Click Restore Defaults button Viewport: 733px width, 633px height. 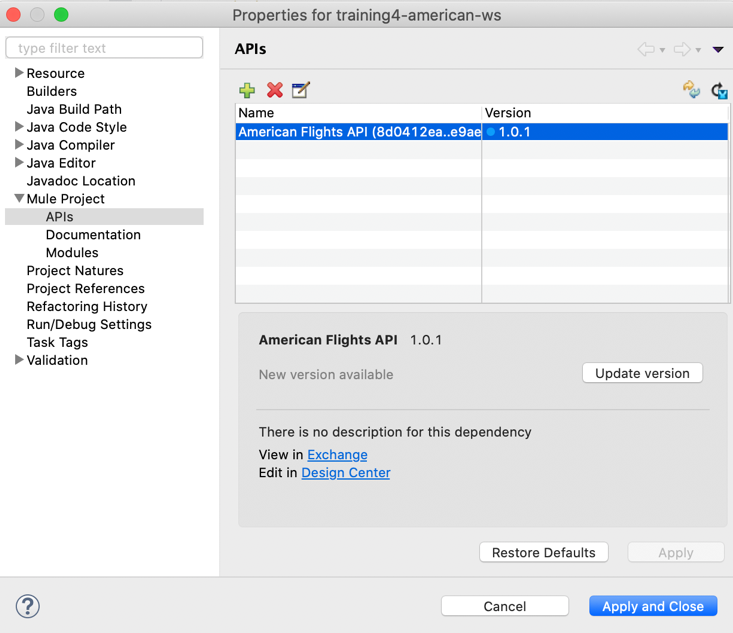pyautogui.click(x=544, y=553)
